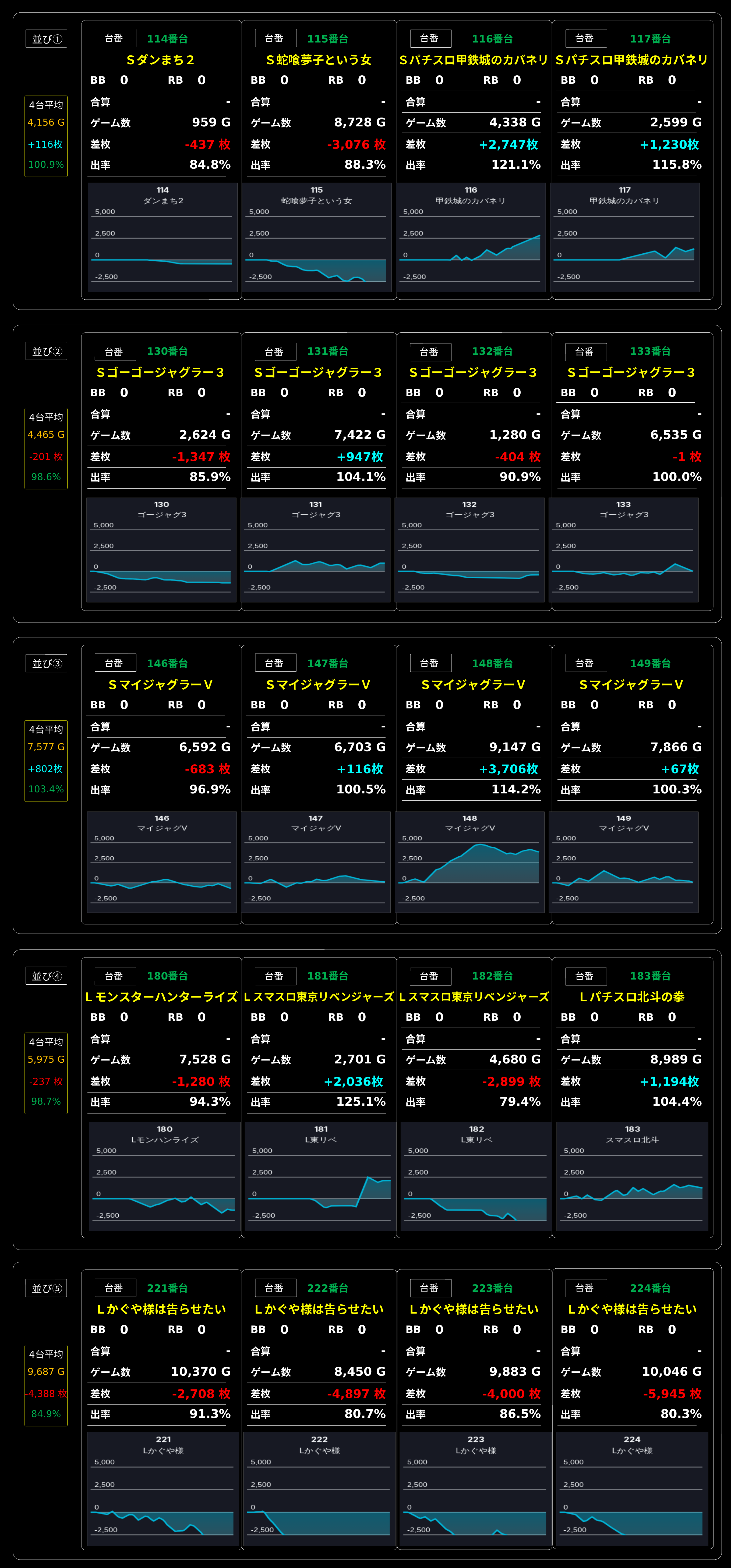
Task: Select the +2,747枚 difference value
Action: pyautogui.click(x=508, y=144)
